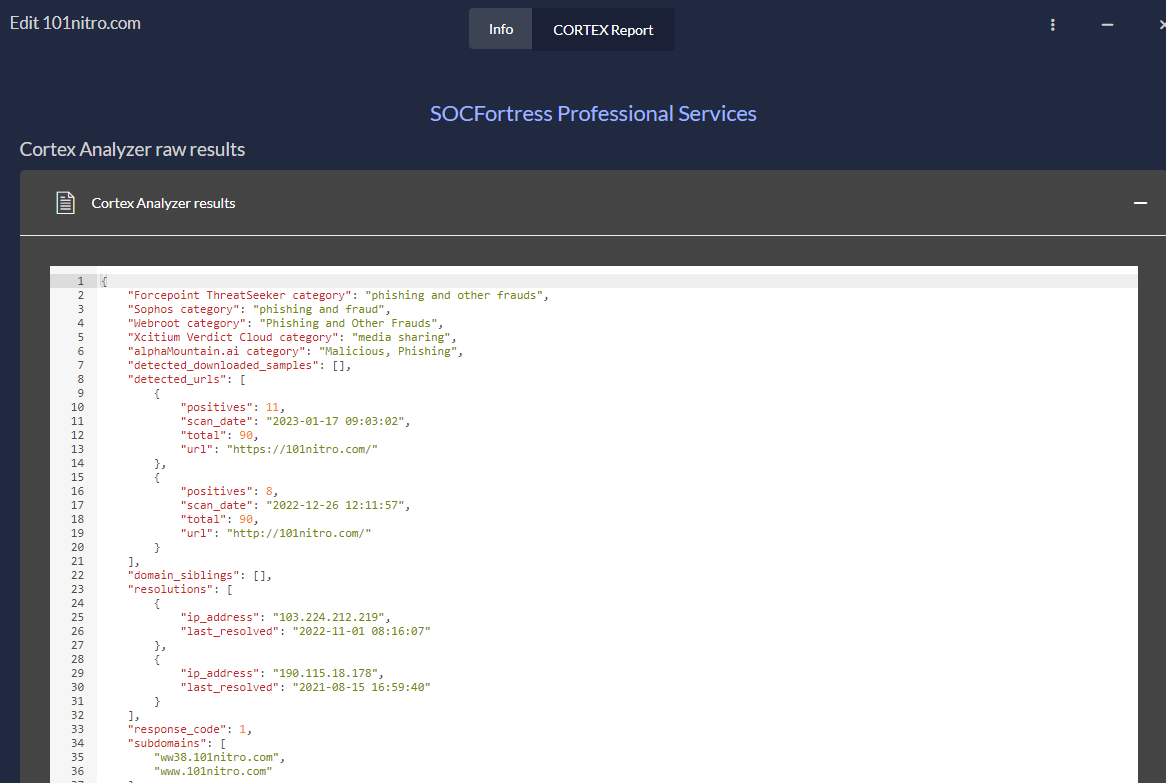The height and width of the screenshot is (783, 1166).
Task: Click the "Xcitium Verdict Cloud category" key
Action: [233, 338]
